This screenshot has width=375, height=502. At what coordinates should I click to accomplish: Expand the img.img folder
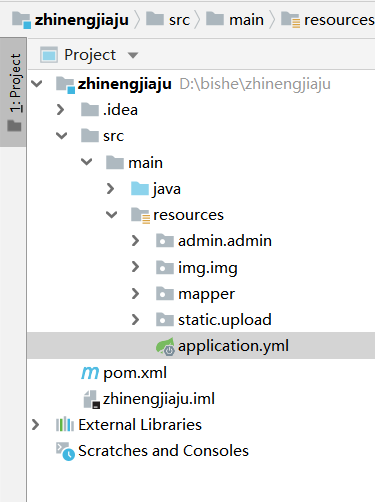[x=135, y=267]
